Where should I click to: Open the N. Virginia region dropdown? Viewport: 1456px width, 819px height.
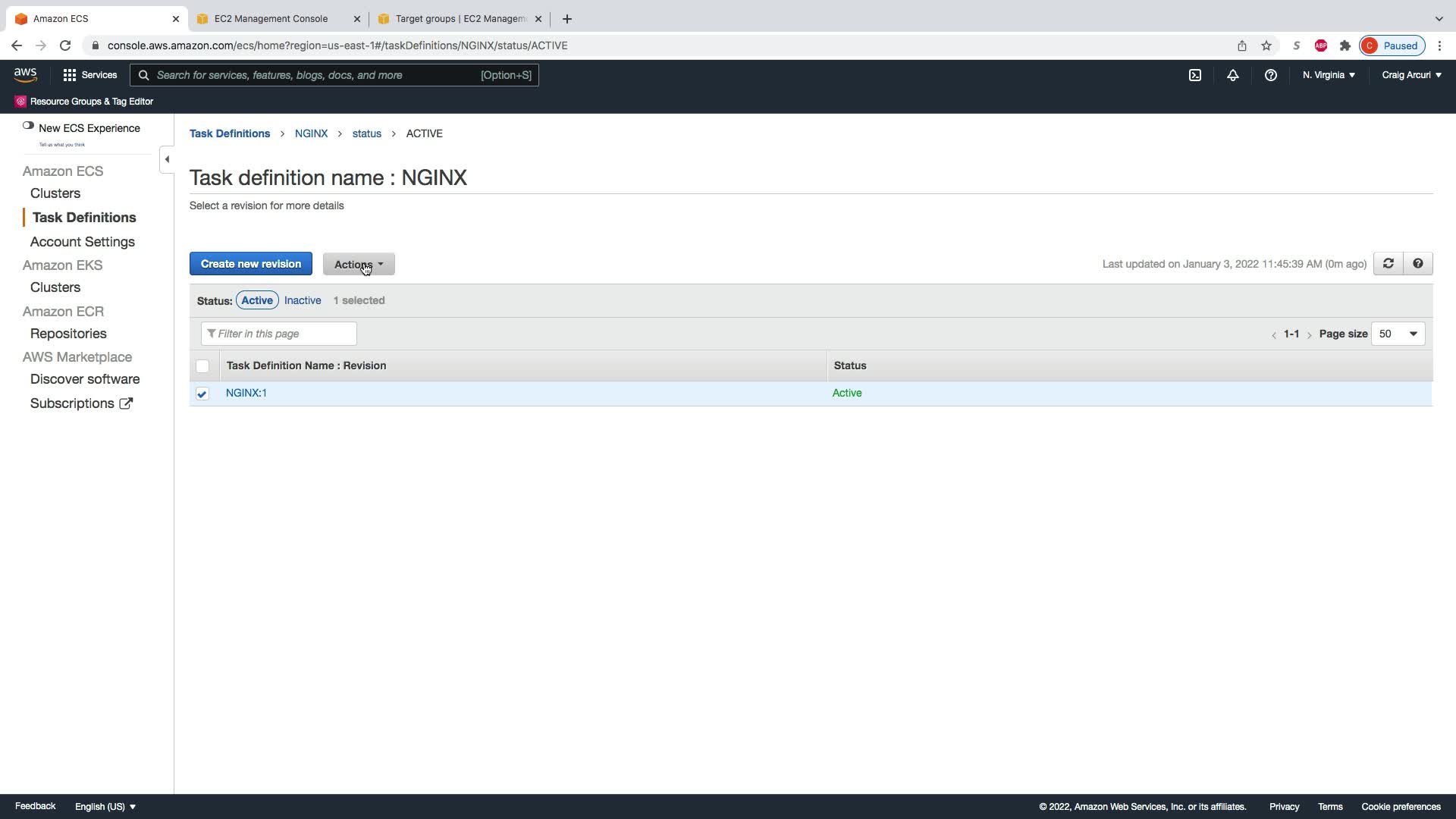1329,75
